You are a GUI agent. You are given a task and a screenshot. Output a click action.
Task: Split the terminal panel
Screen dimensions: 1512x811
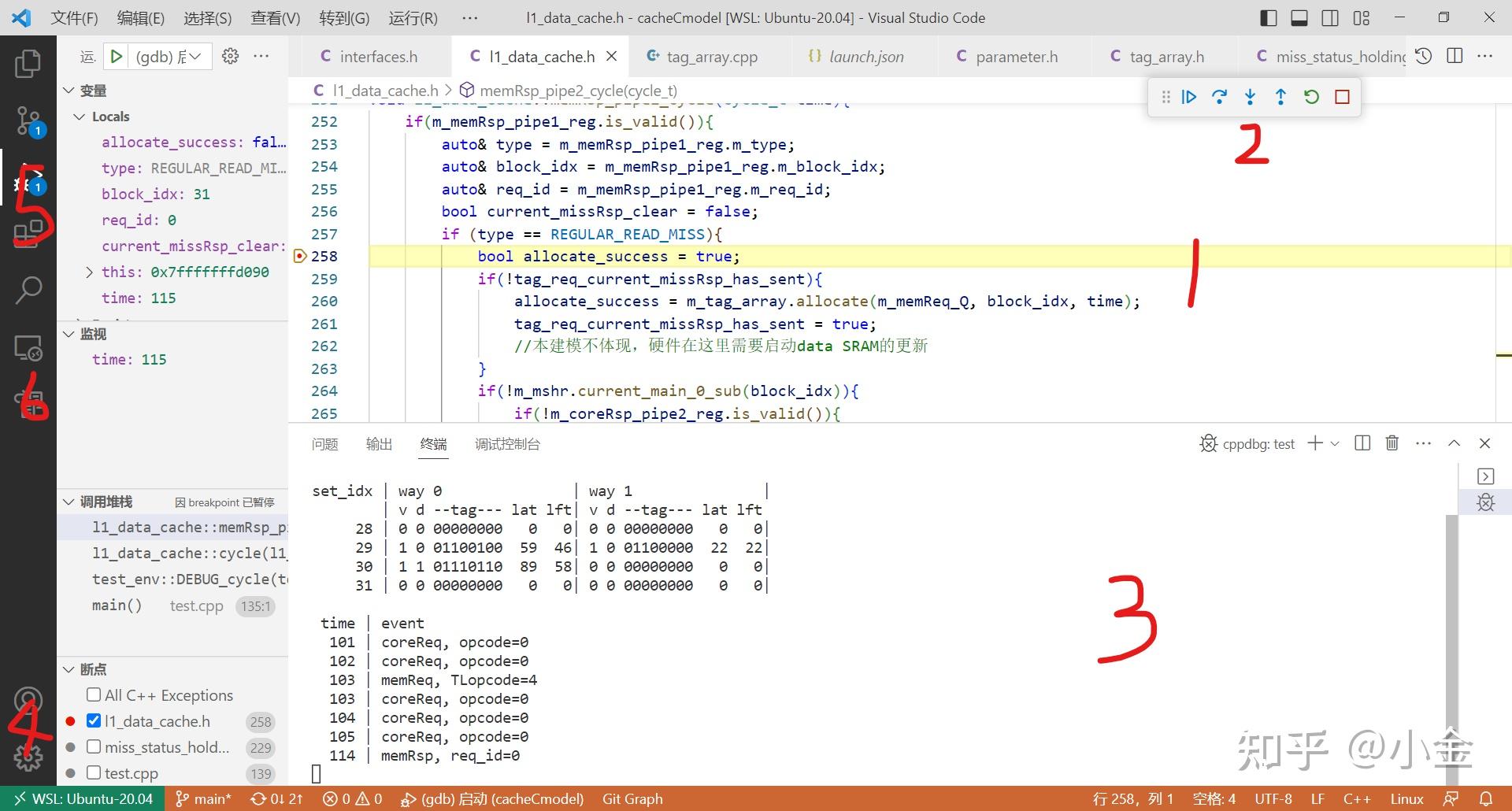(1362, 443)
